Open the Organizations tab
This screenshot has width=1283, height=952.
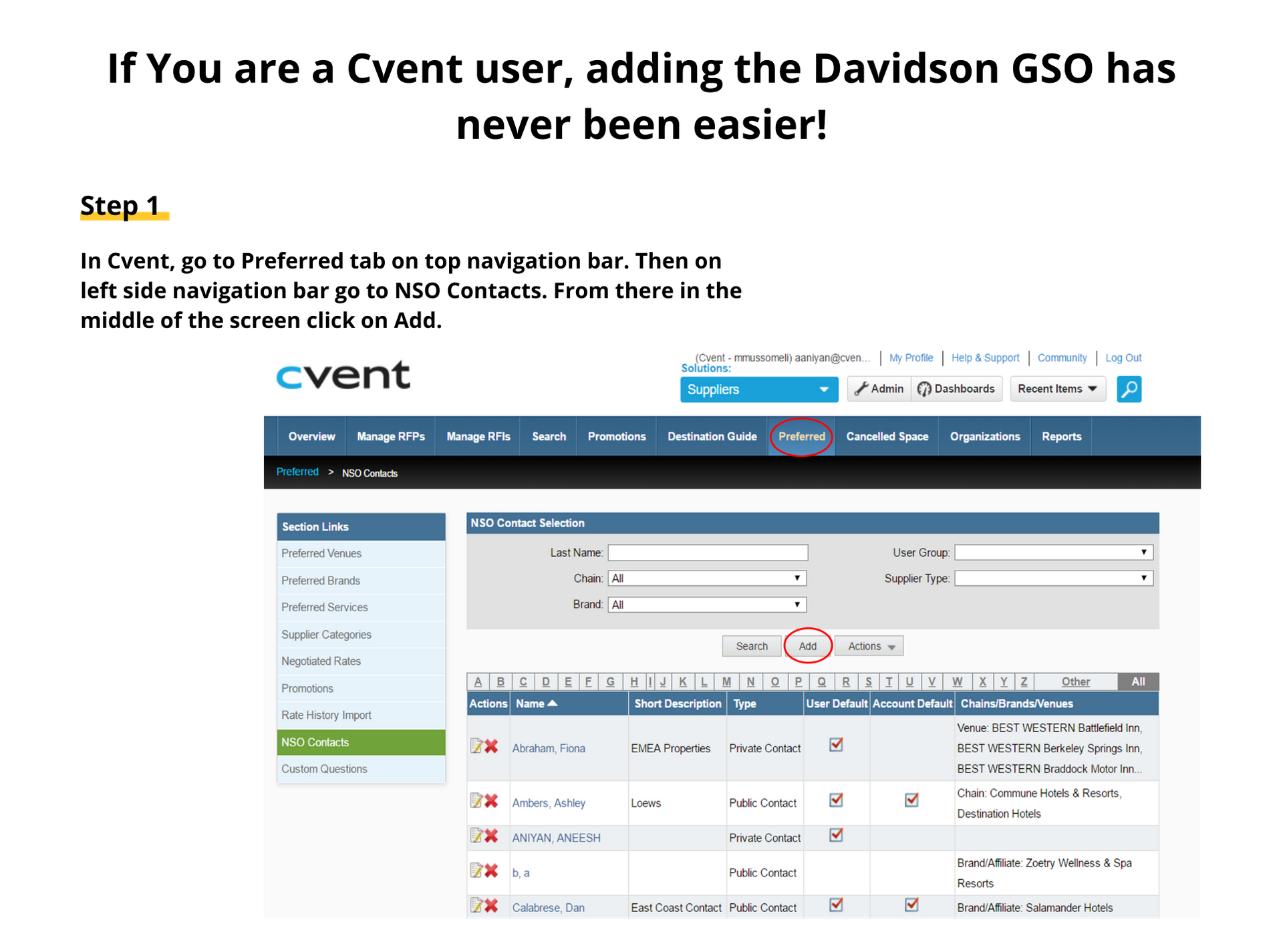point(985,436)
